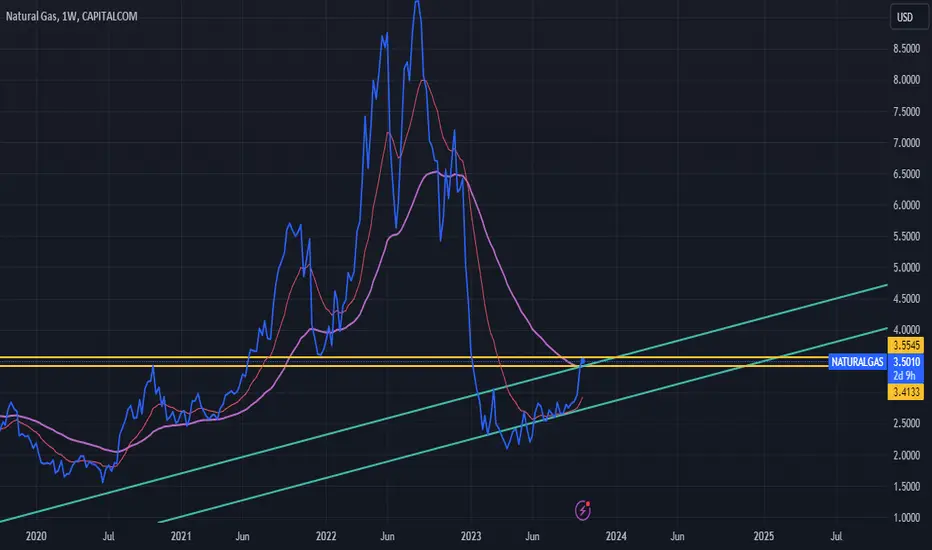Screen dimensions: 932x550
Task: Click the 7.5000 price axis label
Action: (906, 112)
